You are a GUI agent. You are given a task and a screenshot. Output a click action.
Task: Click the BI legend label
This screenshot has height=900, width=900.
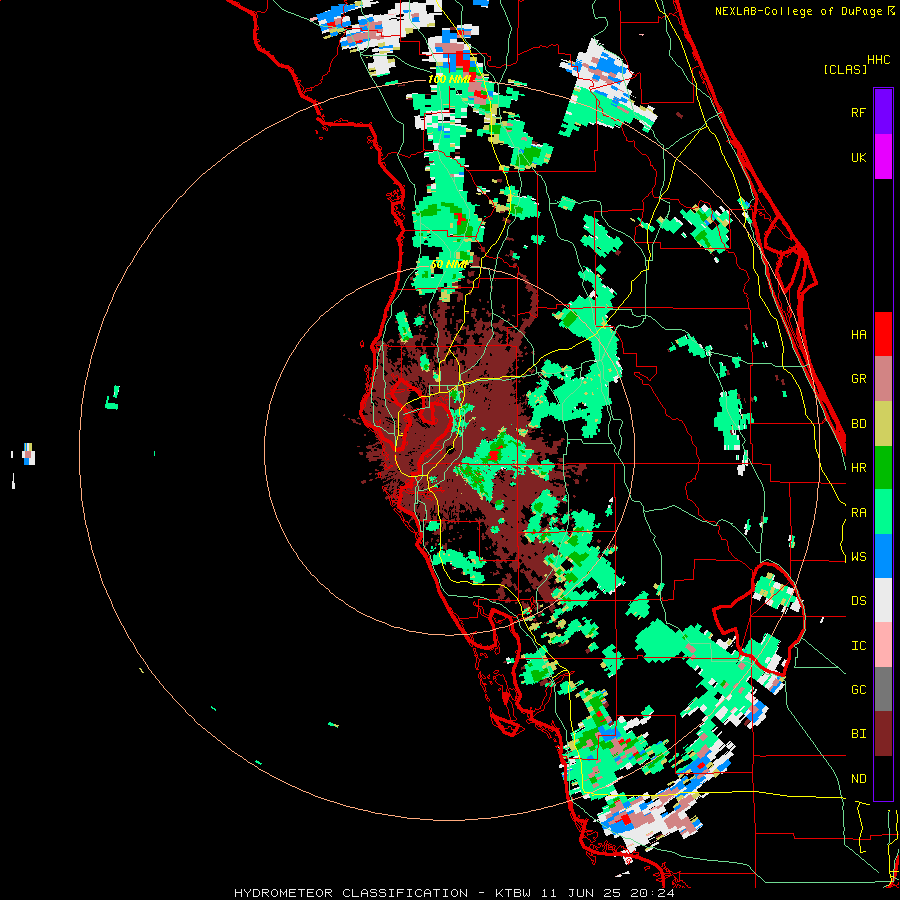pyautogui.click(x=858, y=734)
